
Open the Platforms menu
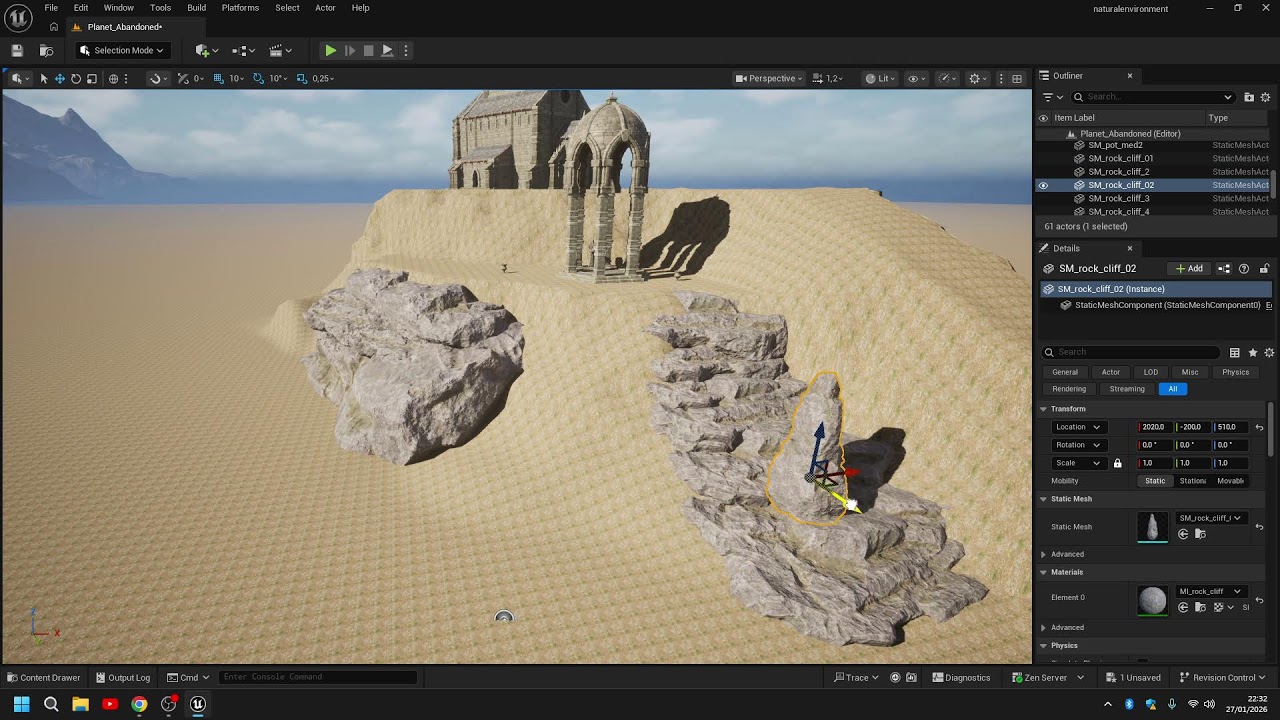[240, 8]
